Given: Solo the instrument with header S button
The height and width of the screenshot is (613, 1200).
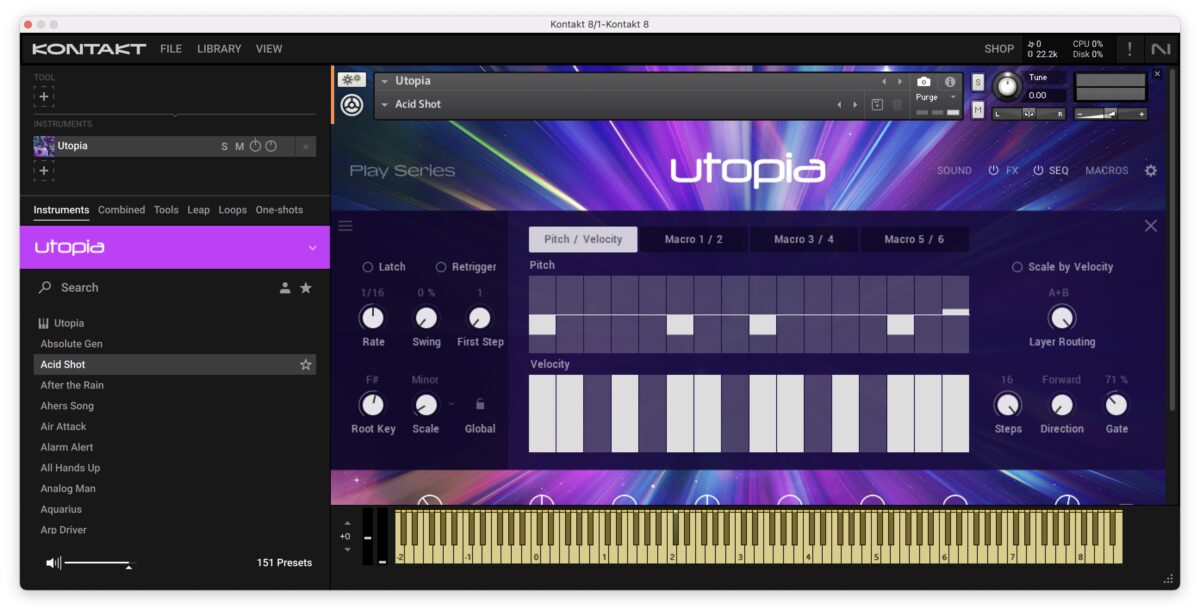Looking at the screenshot, I should [978, 82].
